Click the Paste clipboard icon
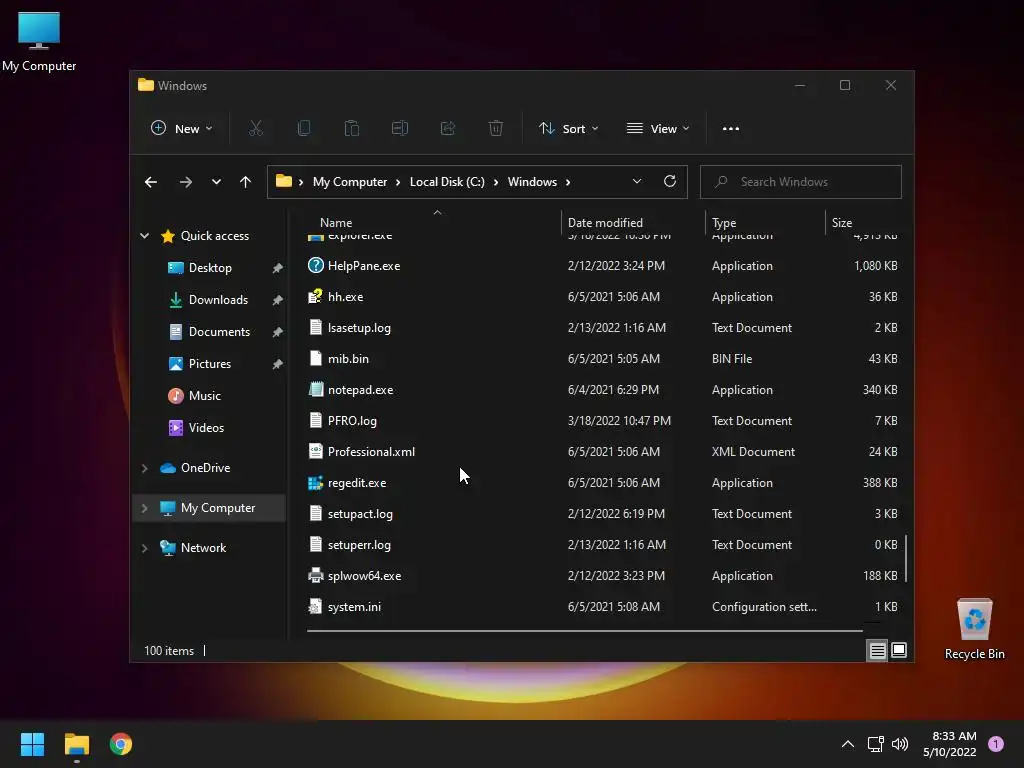 pos(351,128)
